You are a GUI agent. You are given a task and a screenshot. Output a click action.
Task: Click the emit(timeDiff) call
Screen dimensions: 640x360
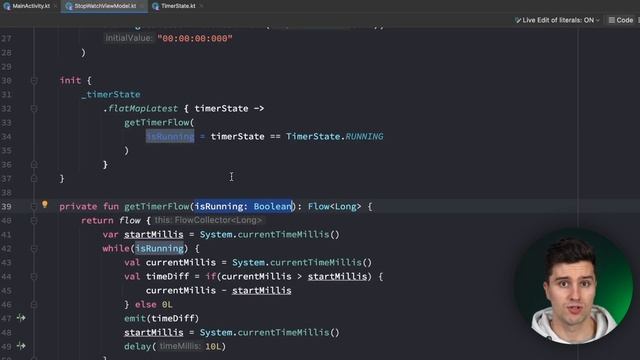point(162,318)
